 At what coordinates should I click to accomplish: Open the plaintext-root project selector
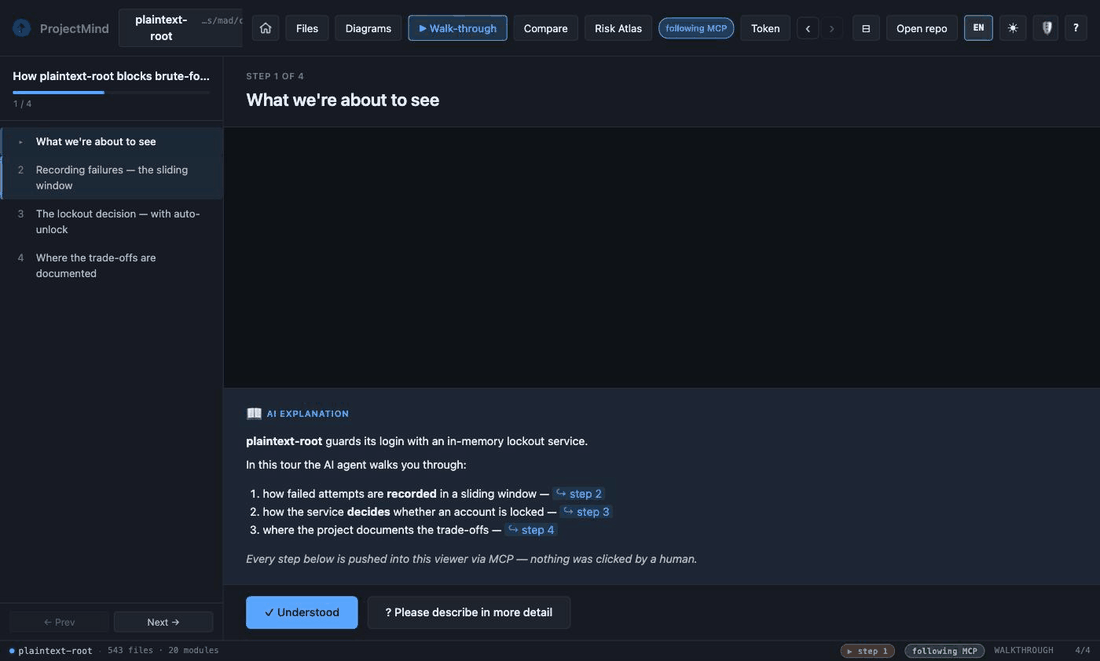point(180,28)
